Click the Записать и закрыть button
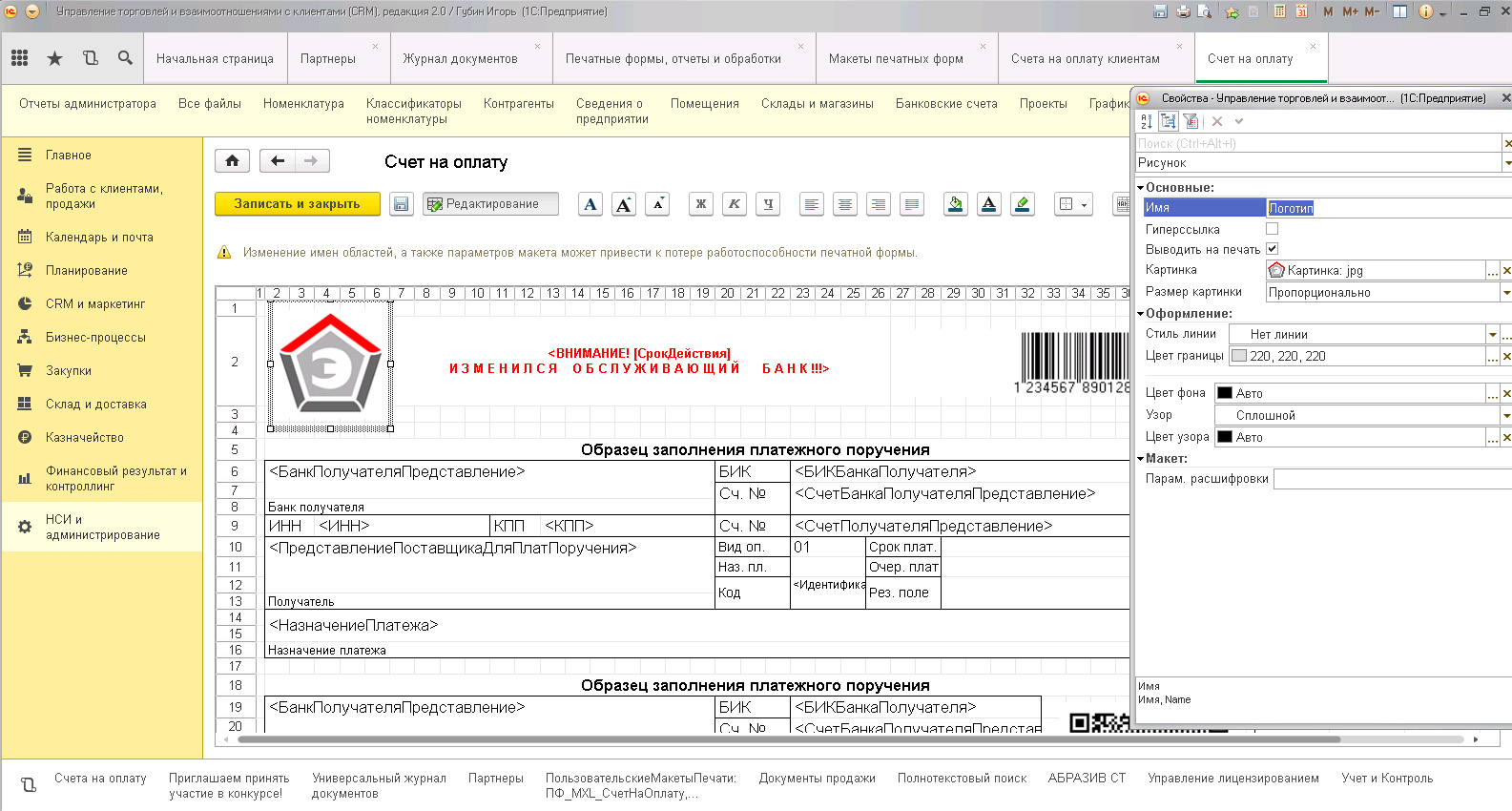The image size is (1512, 811). pos(297,204)
